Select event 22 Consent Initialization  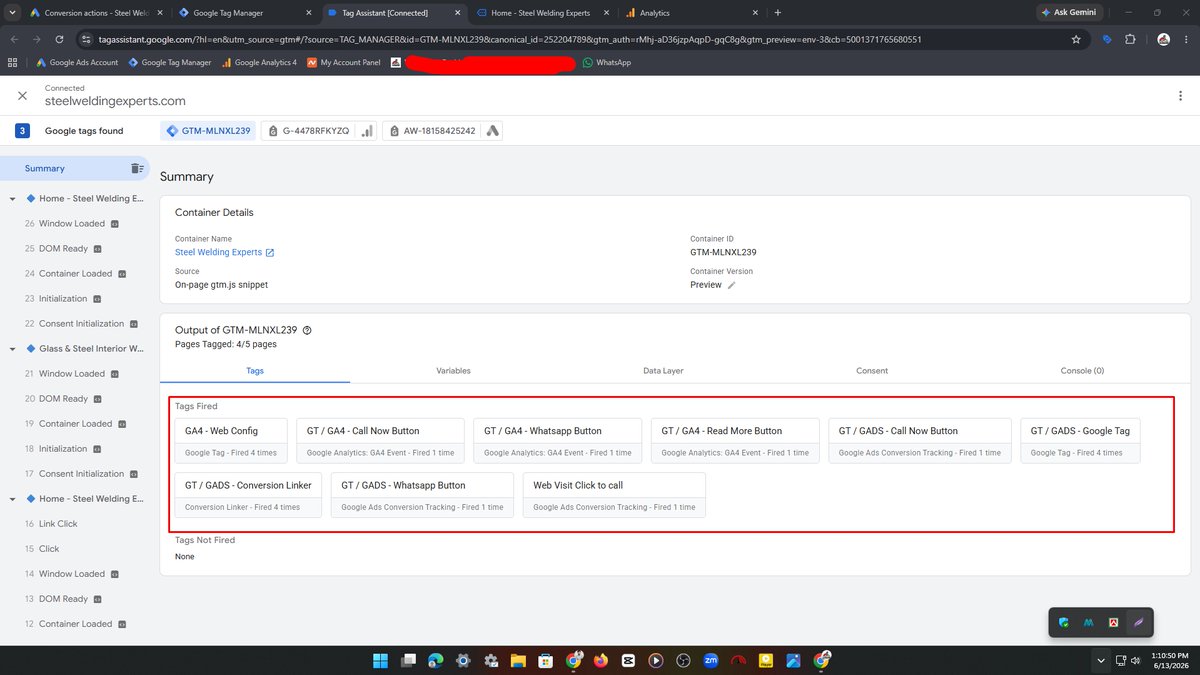[82, 324]
